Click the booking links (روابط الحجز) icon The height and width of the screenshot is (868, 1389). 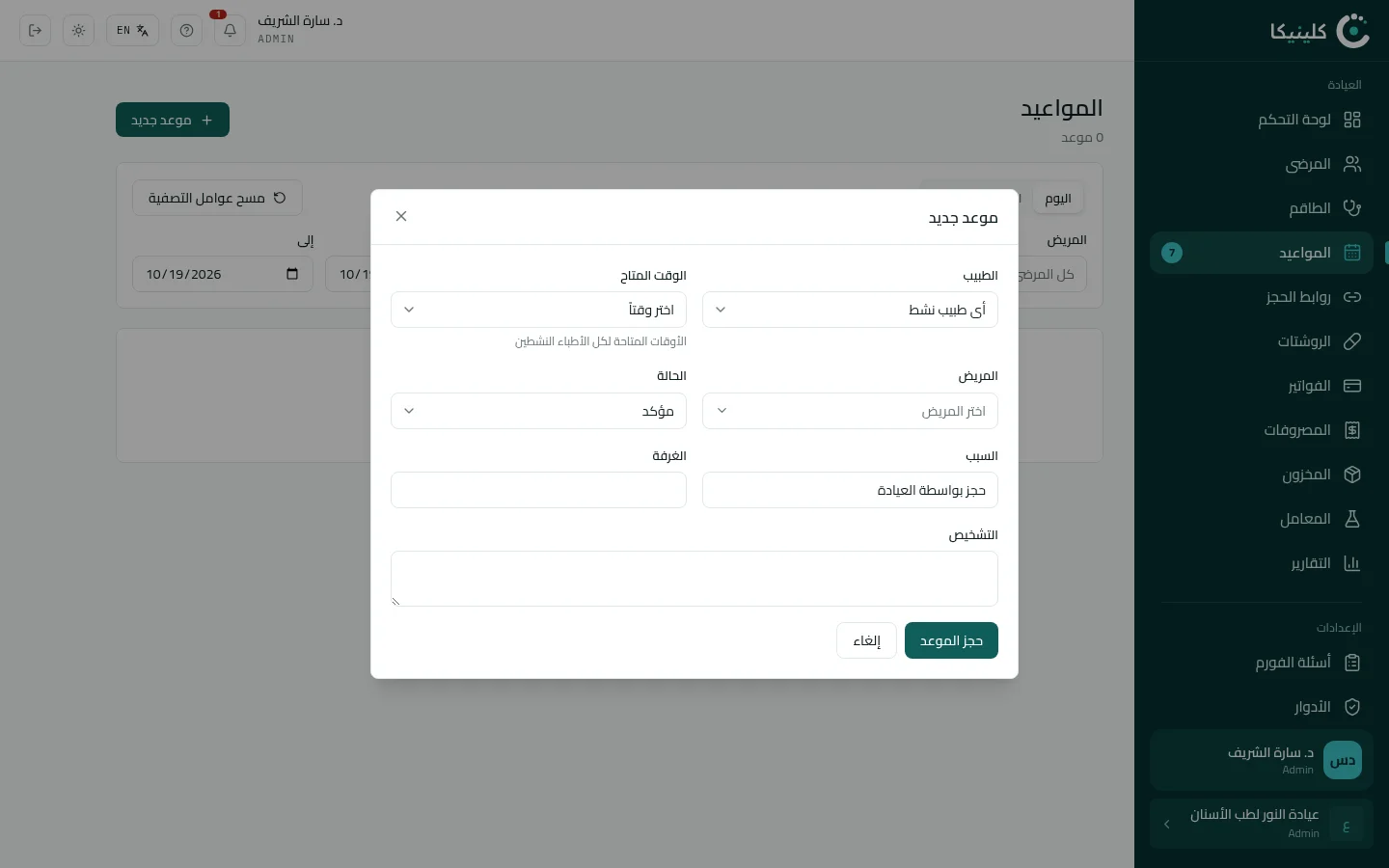coord(1352,297)
